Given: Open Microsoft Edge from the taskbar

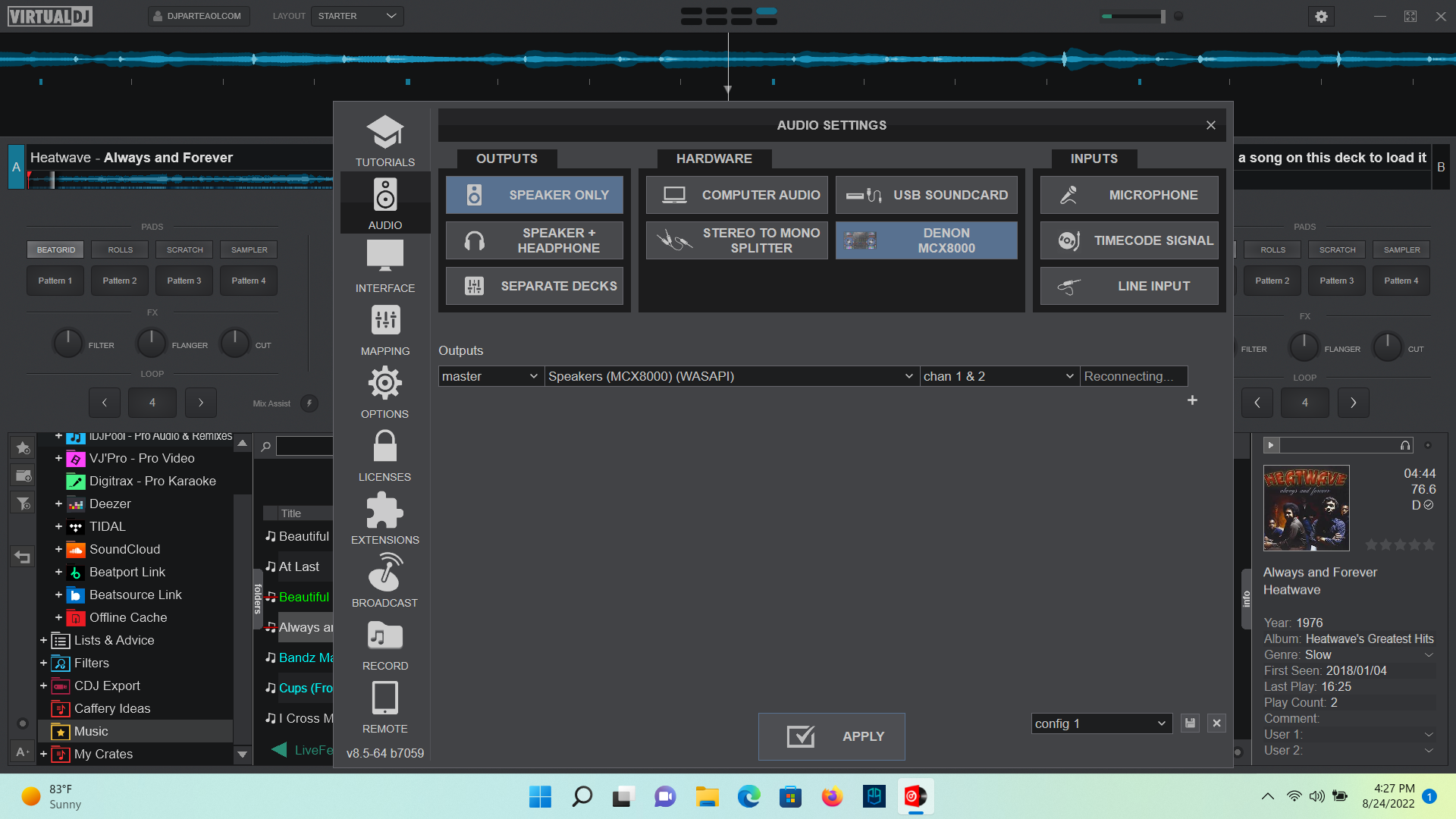Looking at the screenshot, I should (x=748, y=796).
